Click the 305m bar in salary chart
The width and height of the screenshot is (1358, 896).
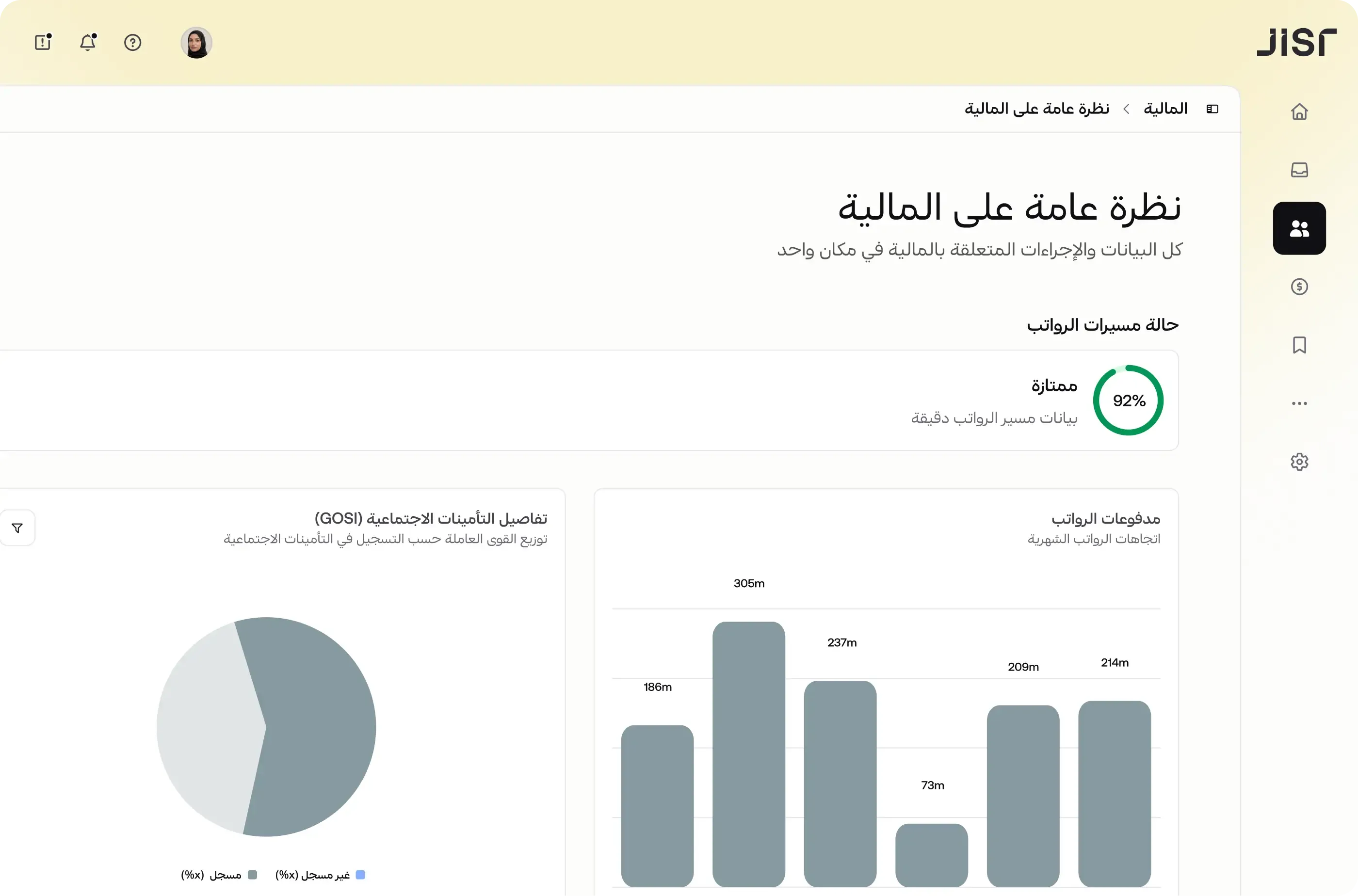[x=749, y=754]
